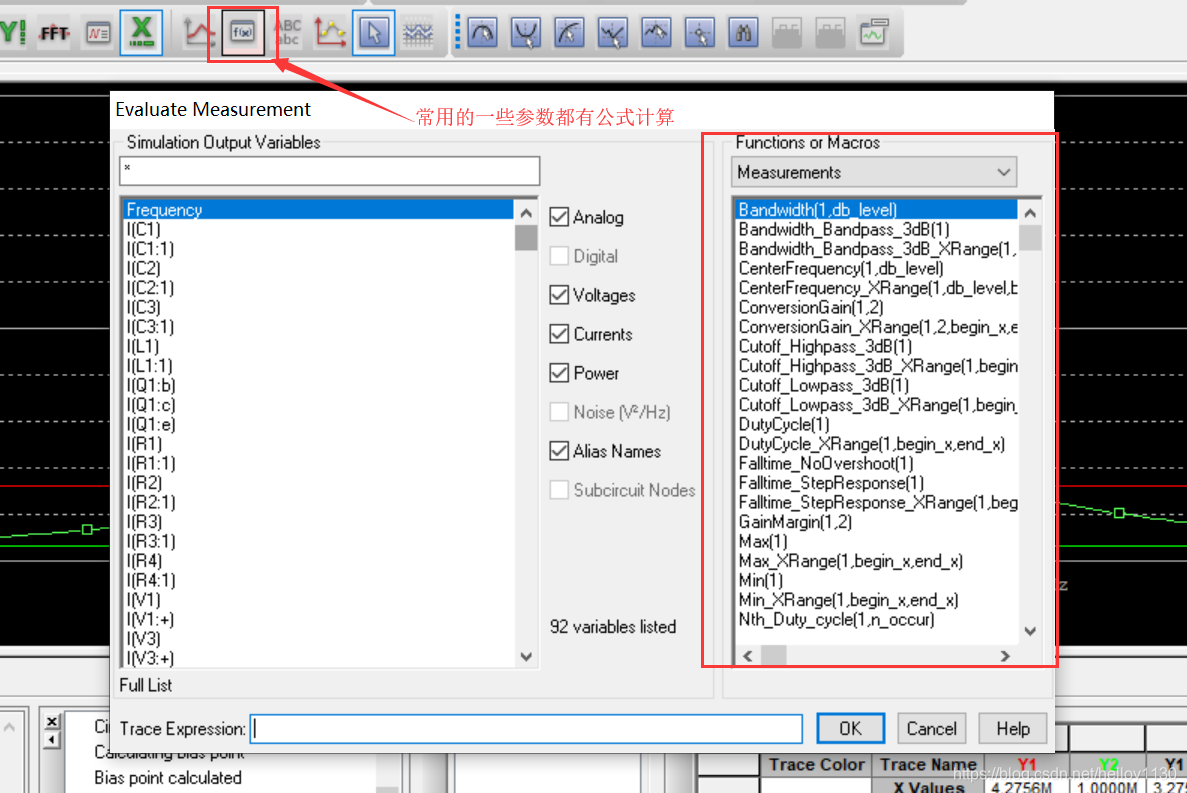Select Falltime_NoOvershoot(1) measurement
The height and width of the screenshot is (793, 1187).
[x=876, y=463]
